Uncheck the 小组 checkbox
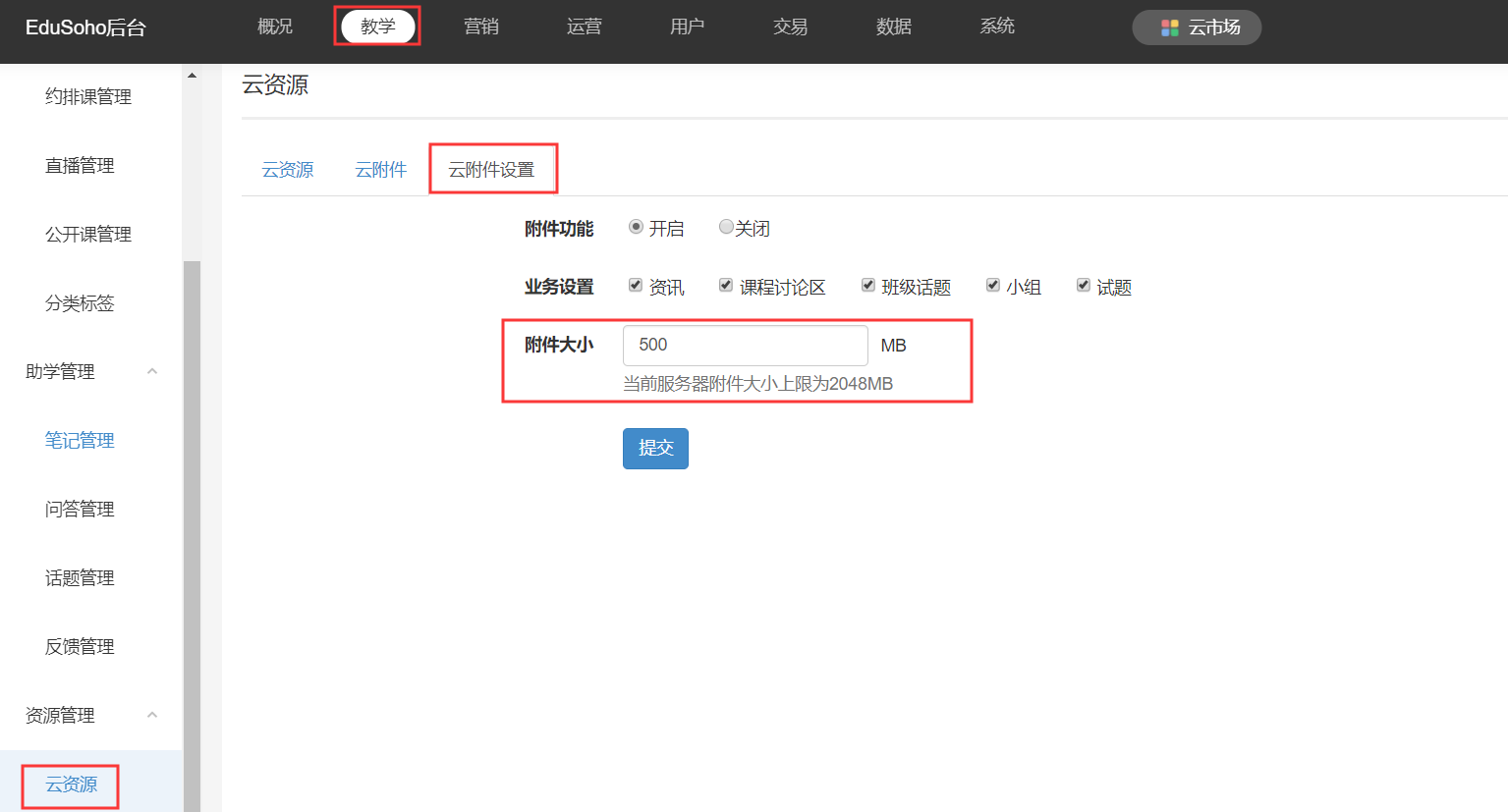Viewport: 1508px width, 812px height. [x=993, y=286]
